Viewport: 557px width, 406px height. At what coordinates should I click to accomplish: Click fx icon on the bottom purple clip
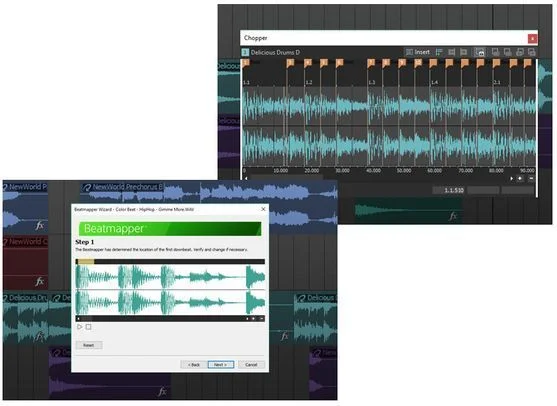click(x=162, y=391)
